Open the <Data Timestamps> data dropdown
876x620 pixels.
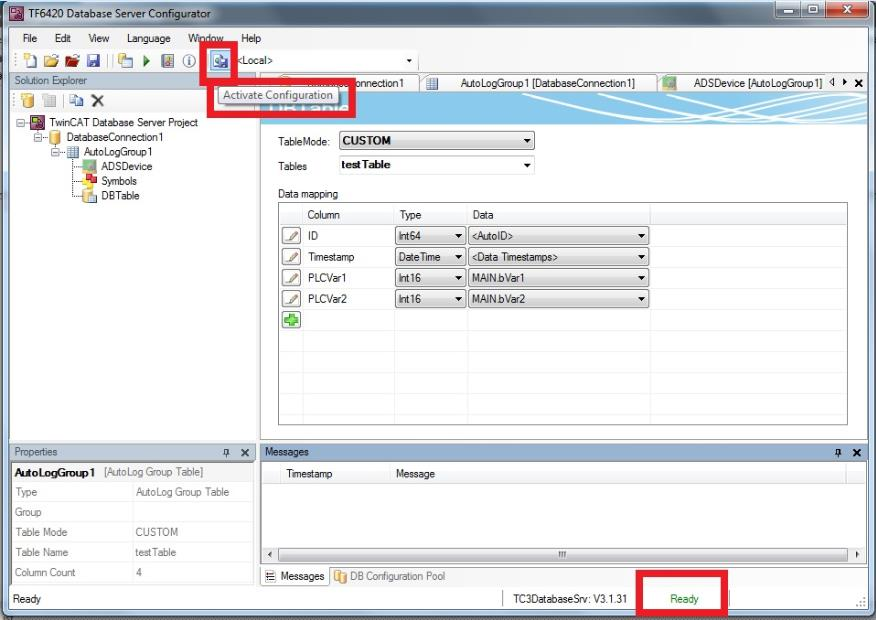click(x=641, y=257)
